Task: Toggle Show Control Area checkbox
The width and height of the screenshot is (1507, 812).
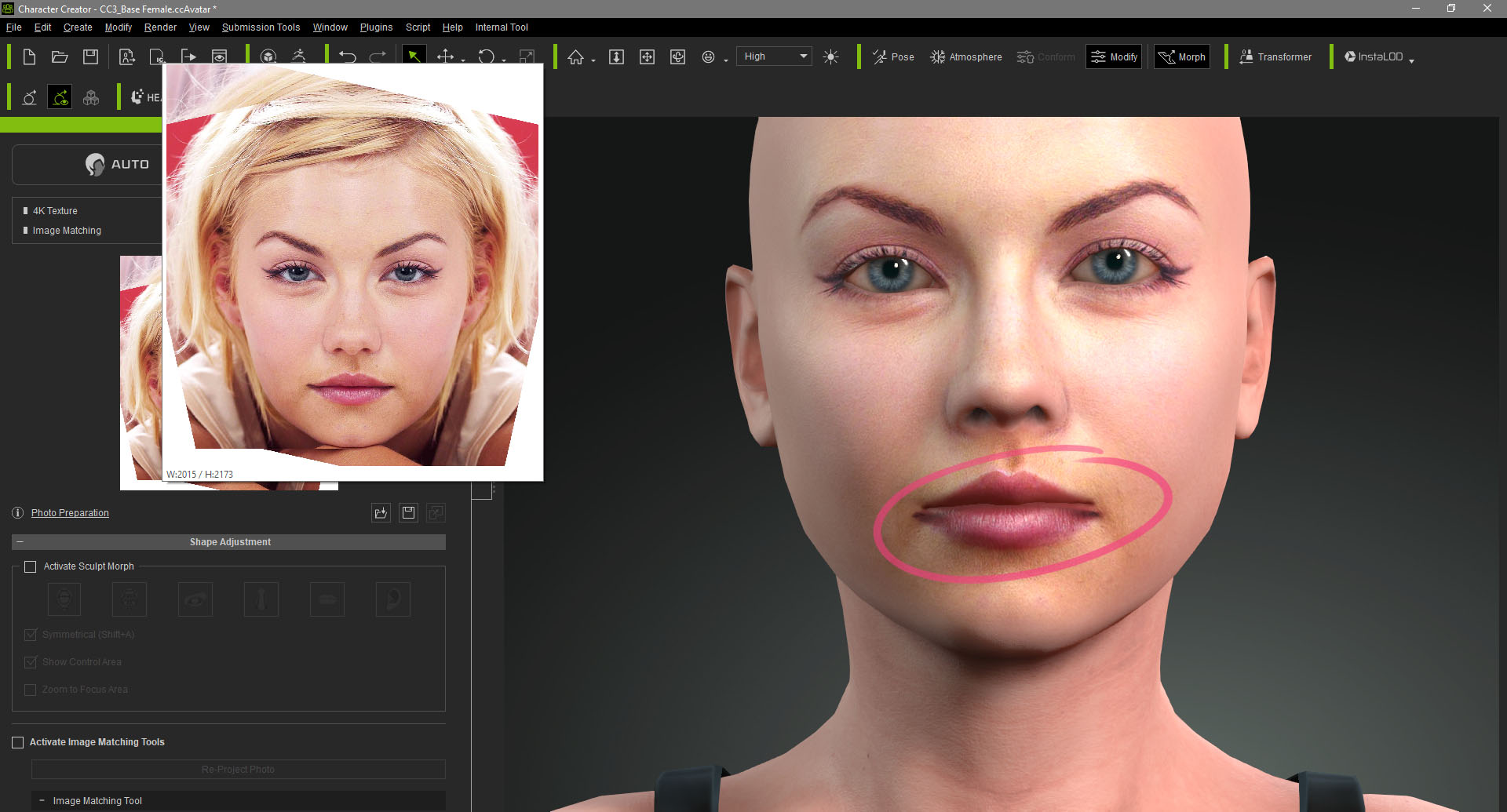Action: pos(31,661)
